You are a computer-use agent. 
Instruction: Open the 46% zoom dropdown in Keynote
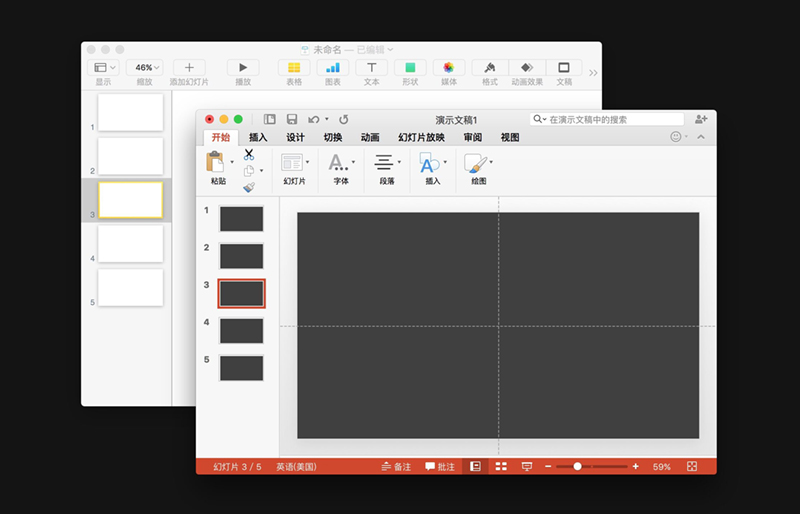pyautogui.click(x=145, y=67)
